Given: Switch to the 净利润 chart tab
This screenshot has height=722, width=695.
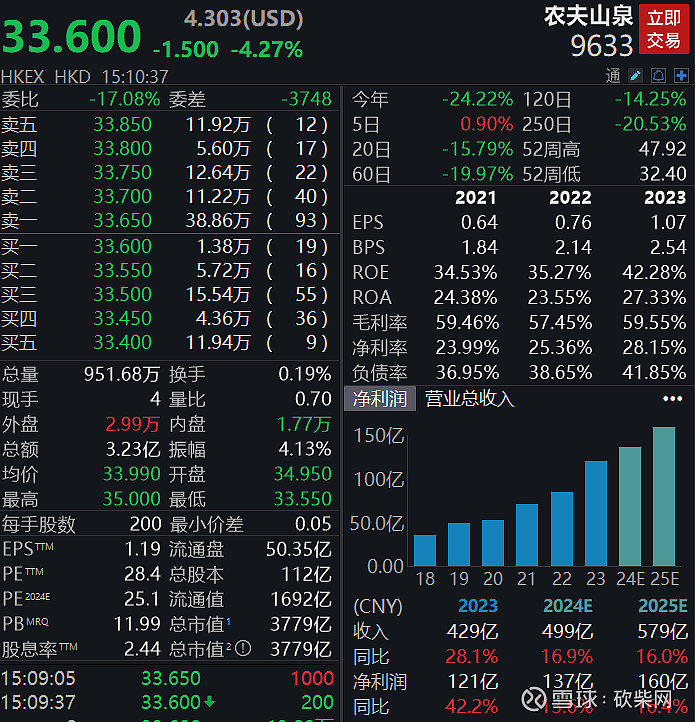Looking at the screenshot, I should (379, 398).
